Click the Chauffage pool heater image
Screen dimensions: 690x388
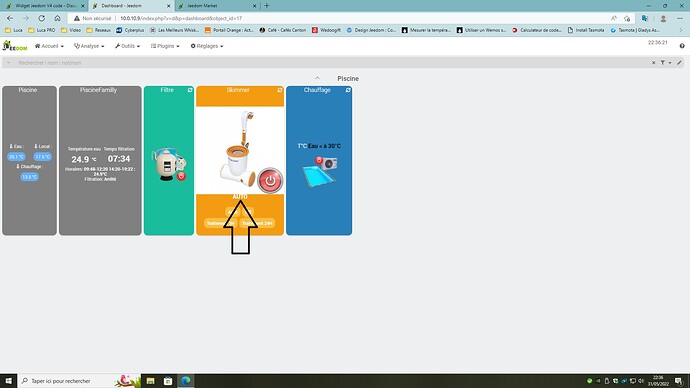pyautogui.click(x=320, y=172)
